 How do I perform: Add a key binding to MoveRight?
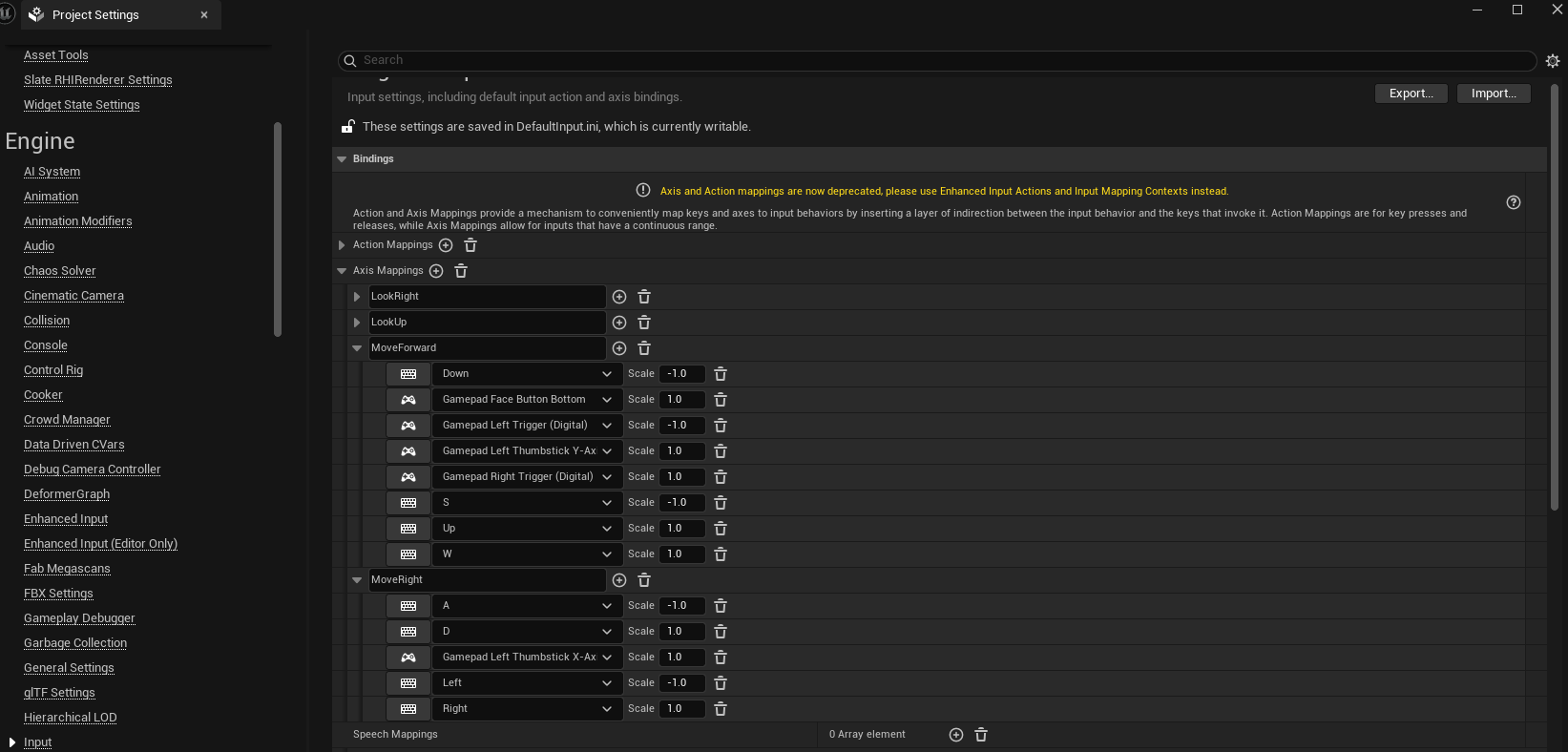[619, 580]
